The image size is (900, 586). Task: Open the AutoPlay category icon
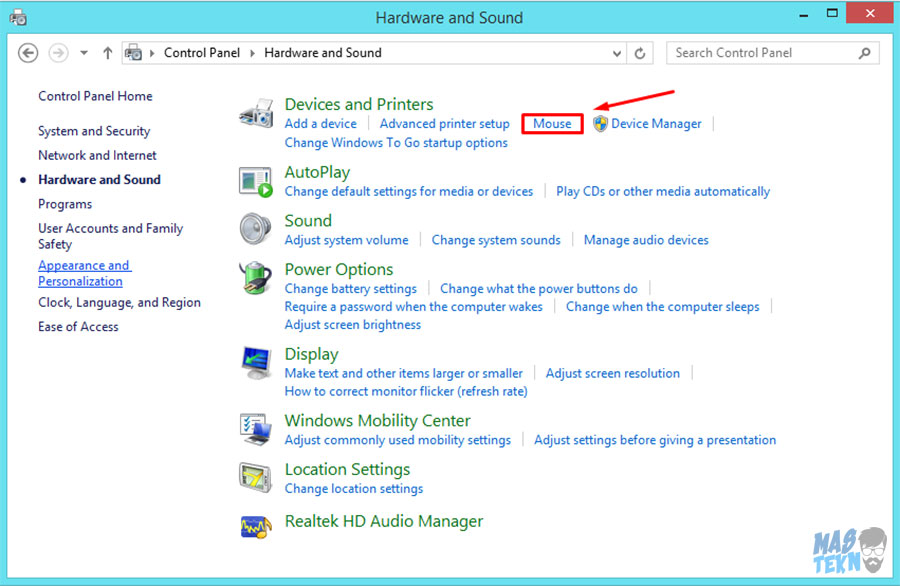click(256, 181)
